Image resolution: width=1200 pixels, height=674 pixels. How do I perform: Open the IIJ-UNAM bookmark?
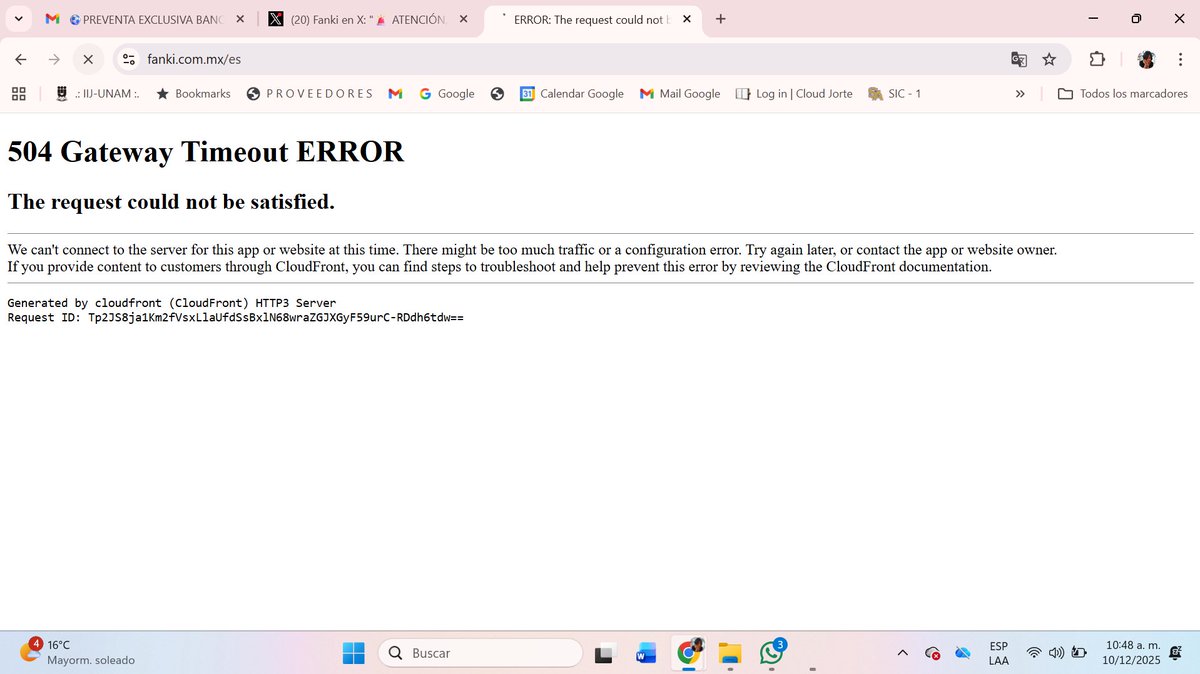(x=96, y=94)
